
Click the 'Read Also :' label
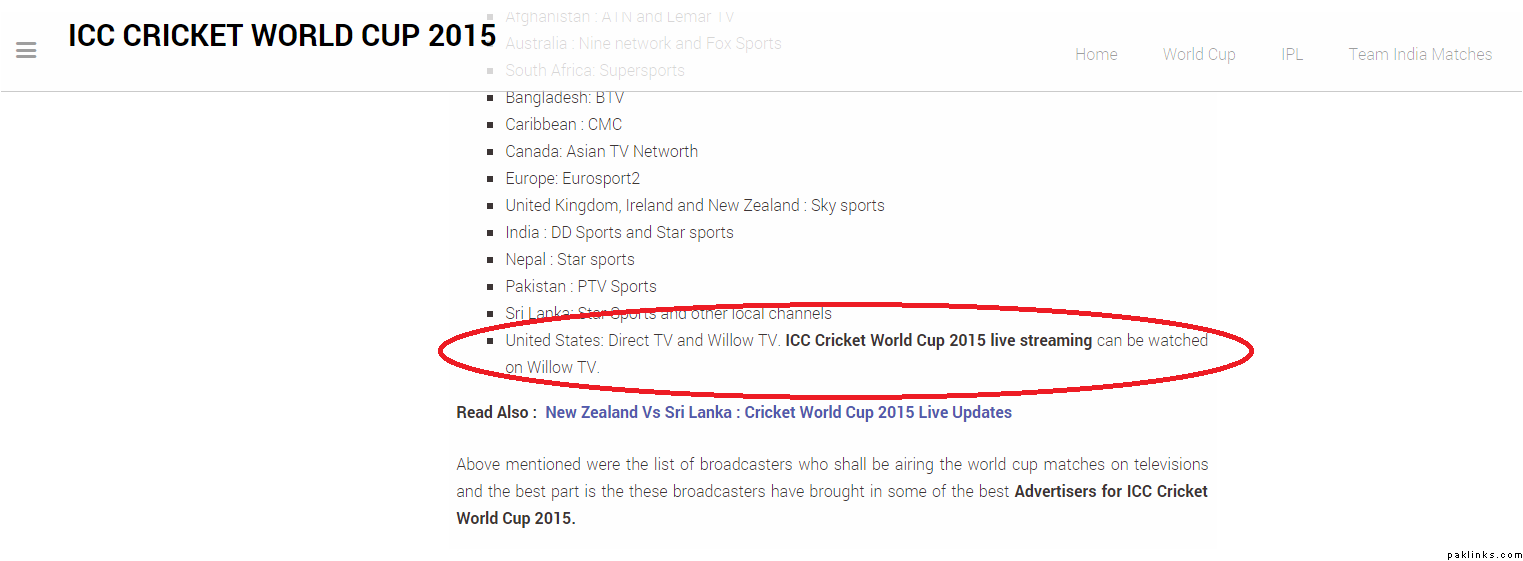click(496, 412)
